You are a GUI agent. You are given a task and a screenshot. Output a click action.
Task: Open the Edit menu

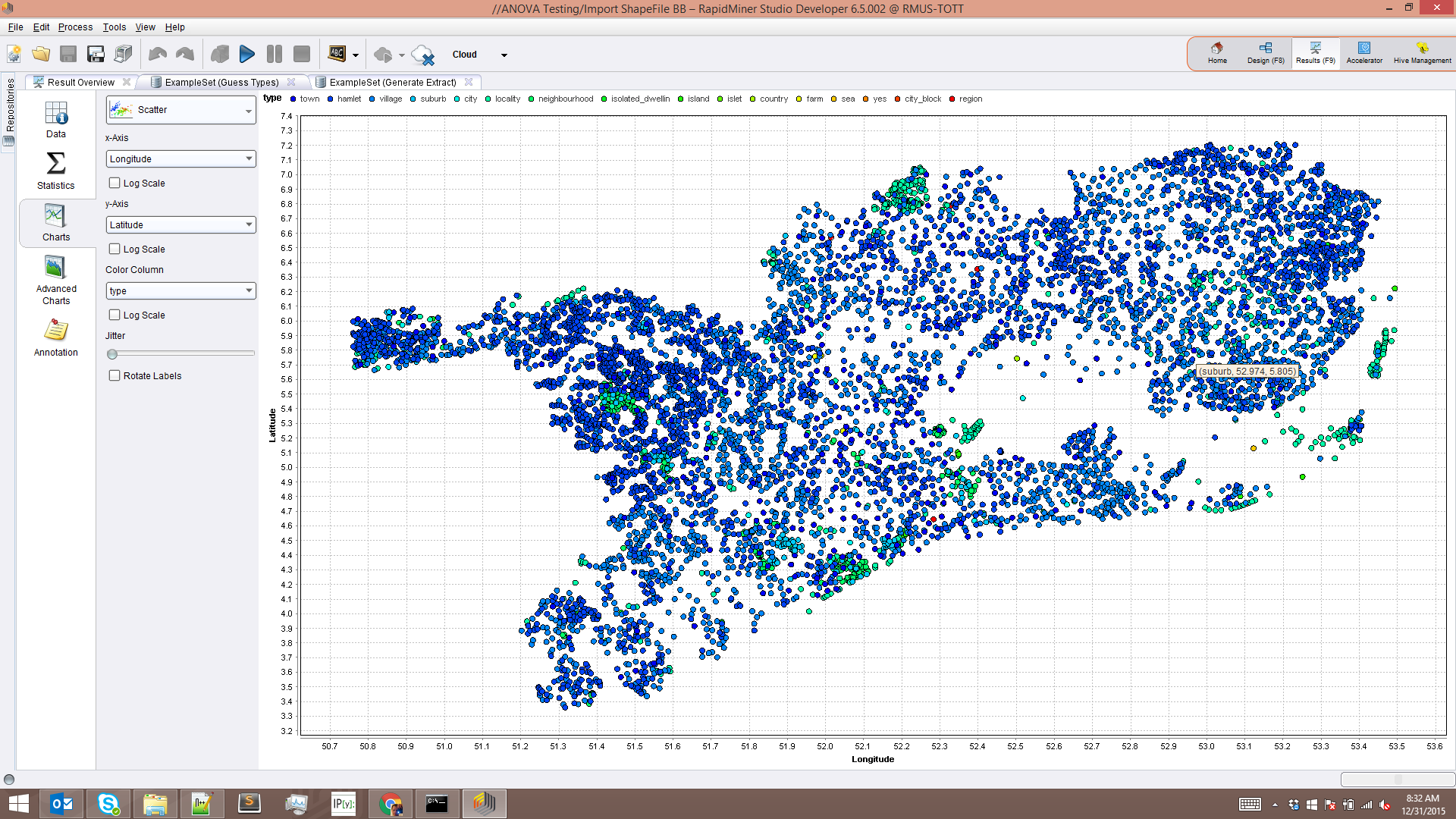click(41, 27)
